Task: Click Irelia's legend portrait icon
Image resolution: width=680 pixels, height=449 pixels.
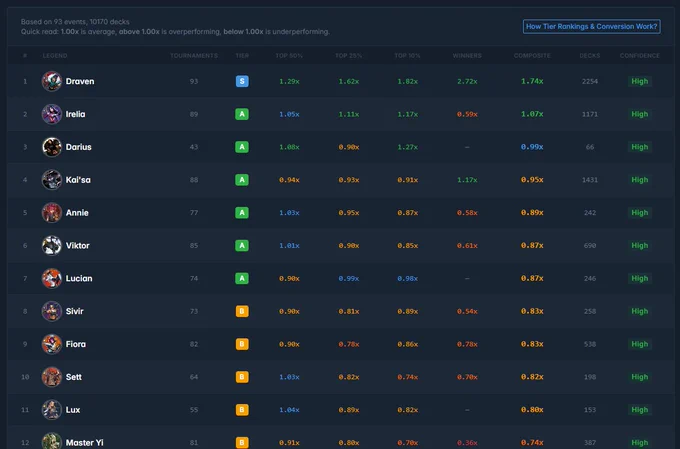Action: tap(52, 114)
